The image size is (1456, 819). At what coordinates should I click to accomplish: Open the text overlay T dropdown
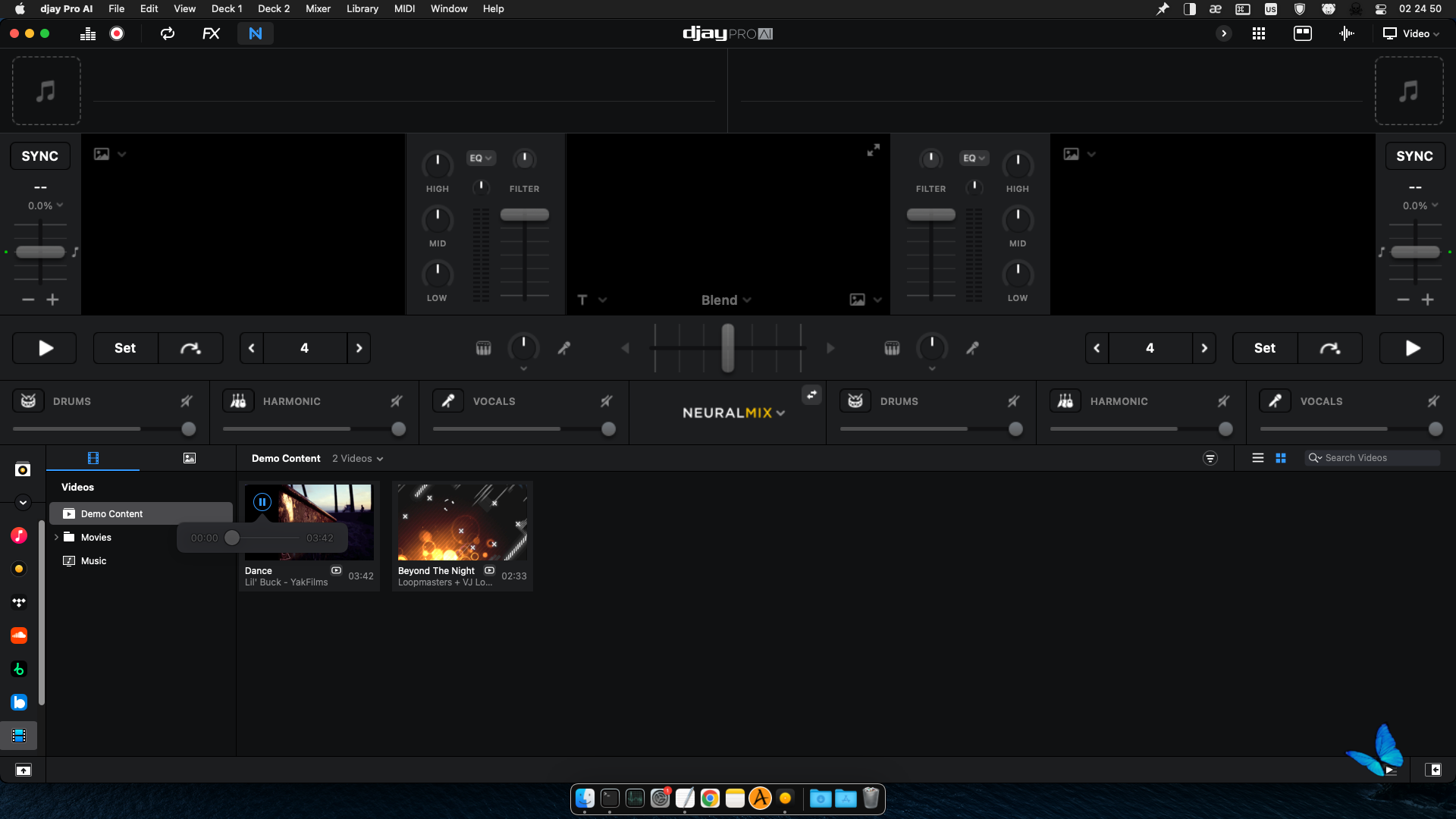coord(591,300)
